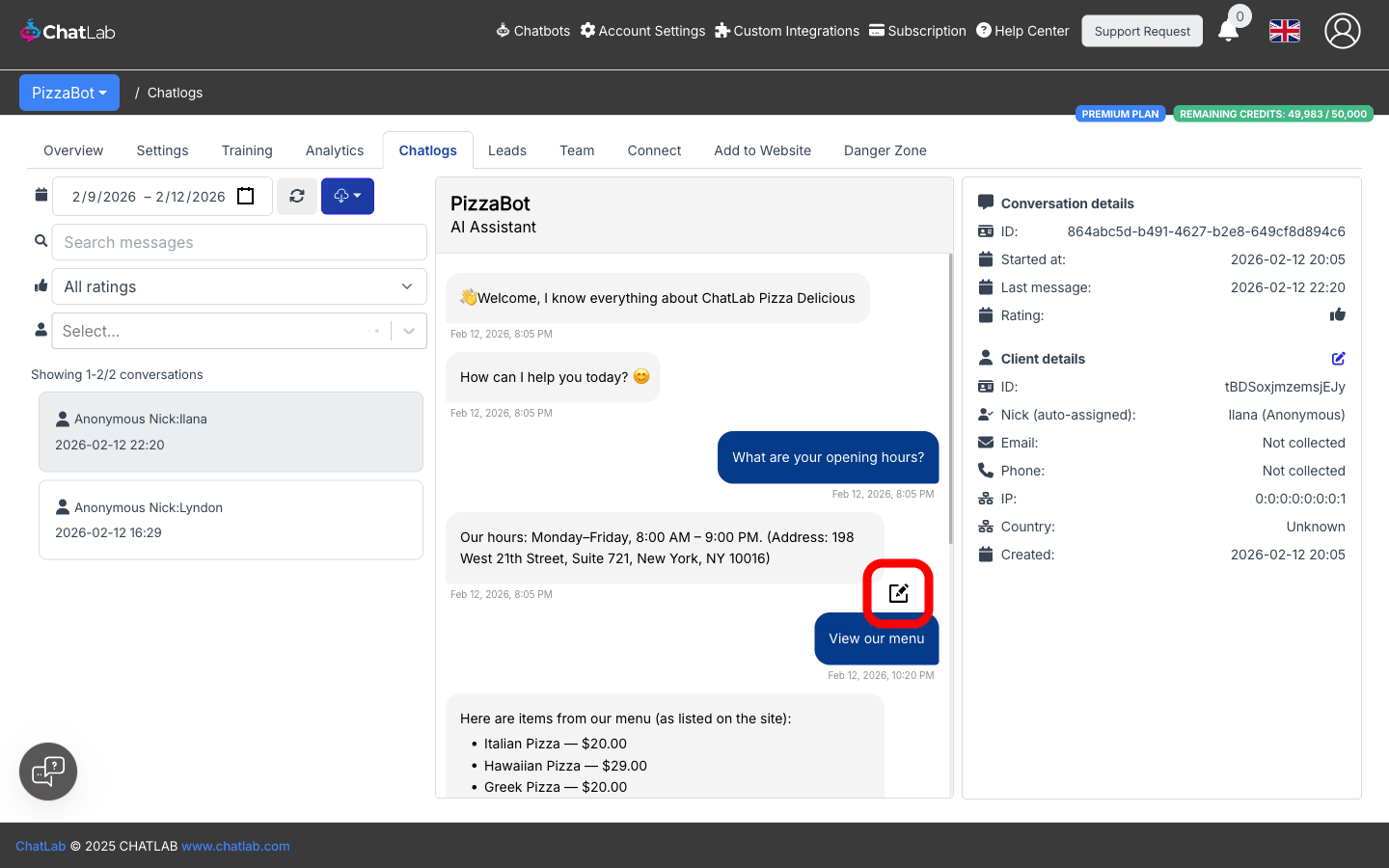Viewport: 1389px width, 868px height.
Task: Click the UK flag language selector
Action: [x=1284, y=31]
